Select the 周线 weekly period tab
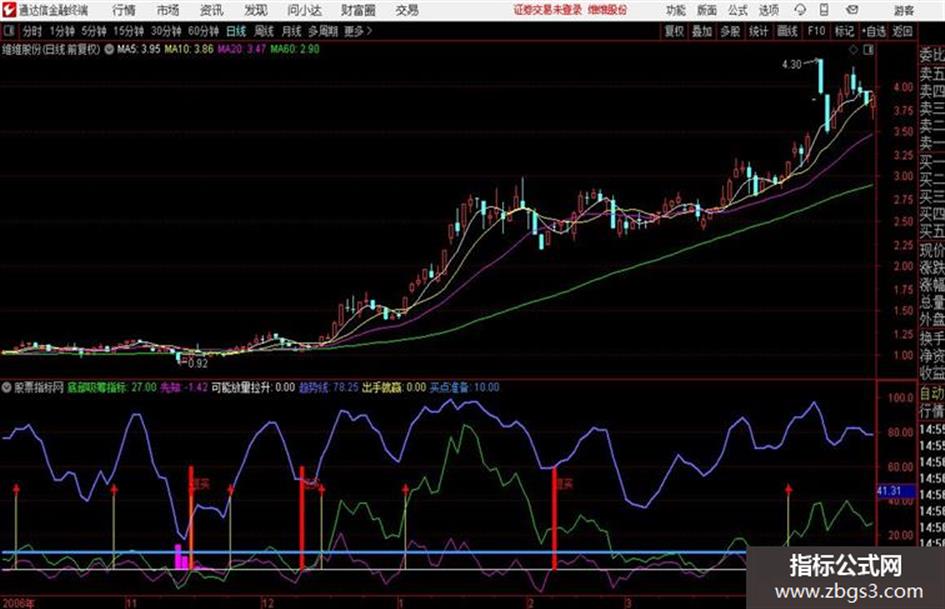Image resolution: width=945 pixels, height=609 pixels. click(x=264, y=31)
